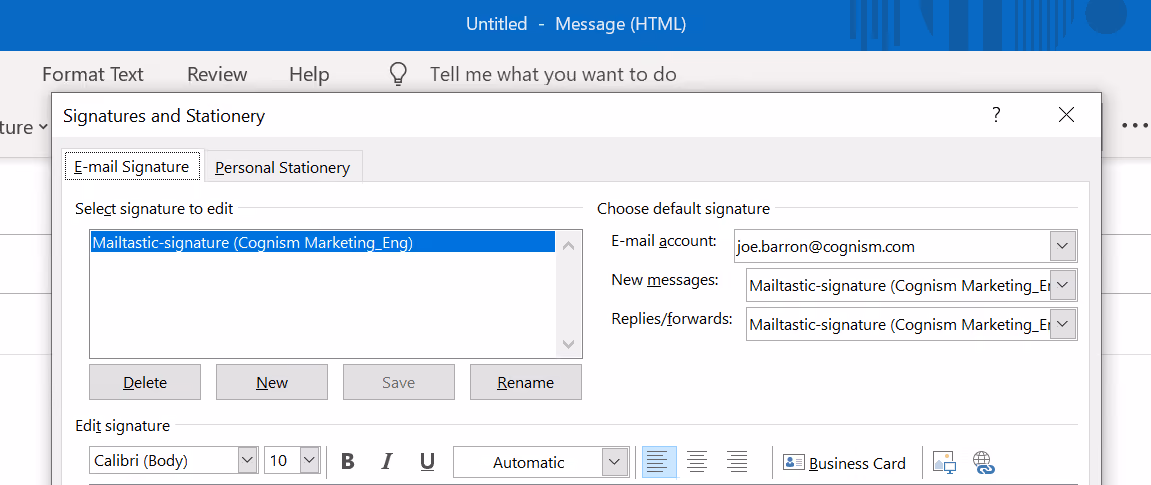The height and width of the screenshot is (485, 1151).
Task: Click the joe.barron@cognism.com account field
Action: tap(892, 247)
